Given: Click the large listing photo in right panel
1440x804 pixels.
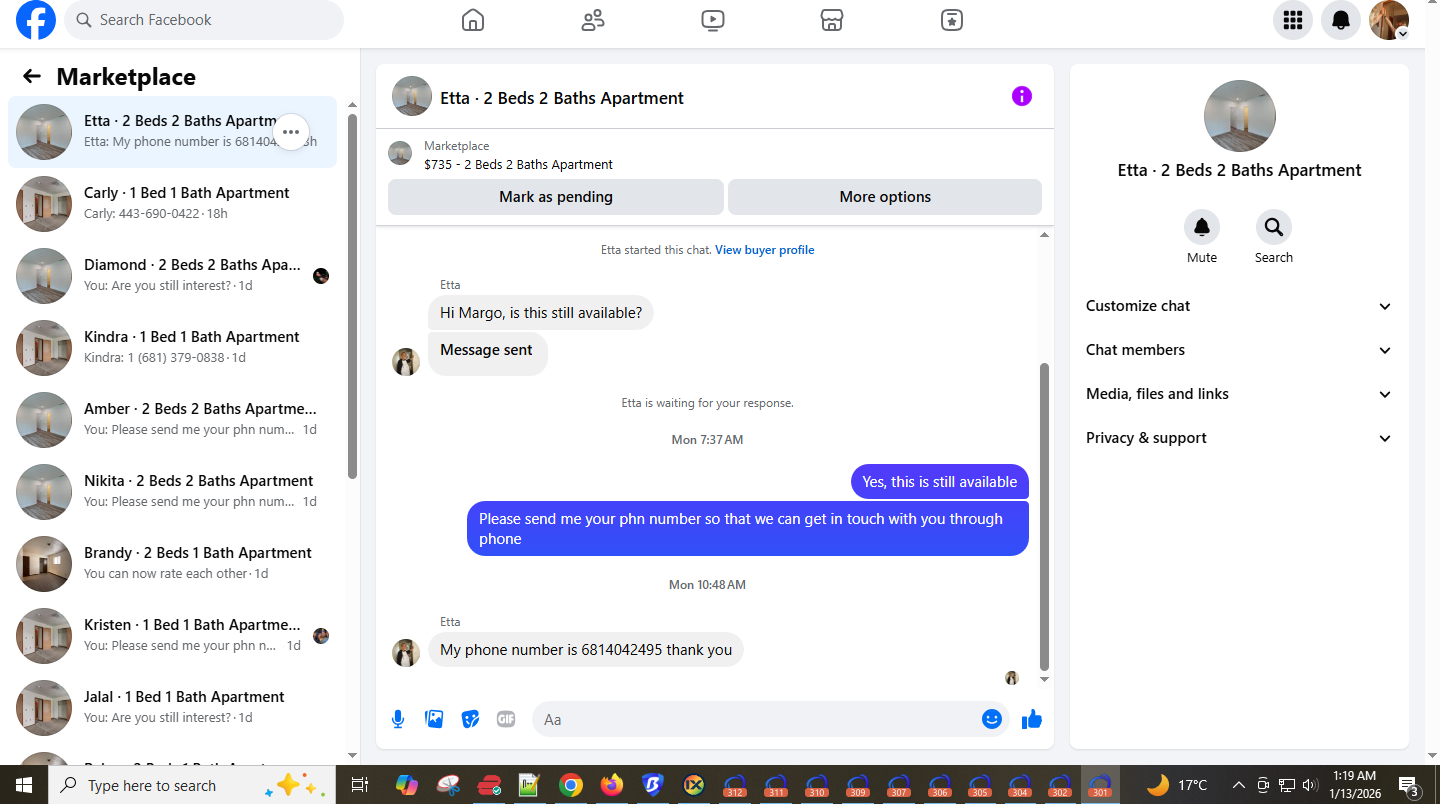Looking at the screenshot, I should tap(1239, 116).
